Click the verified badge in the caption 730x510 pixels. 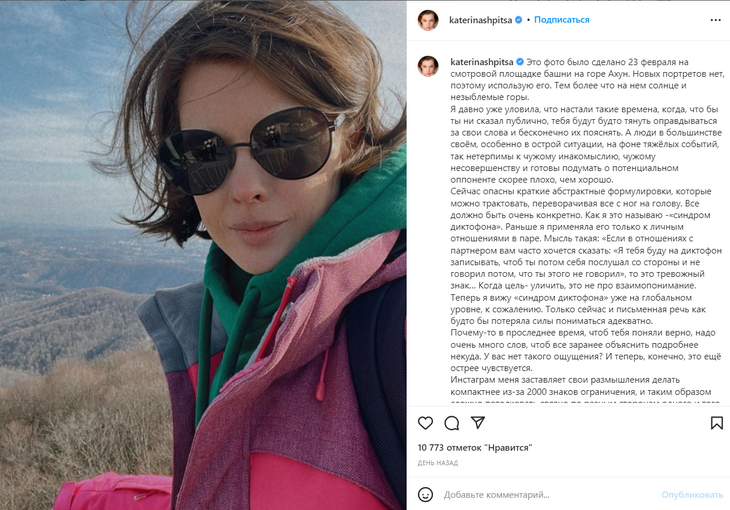click(520, 62)
